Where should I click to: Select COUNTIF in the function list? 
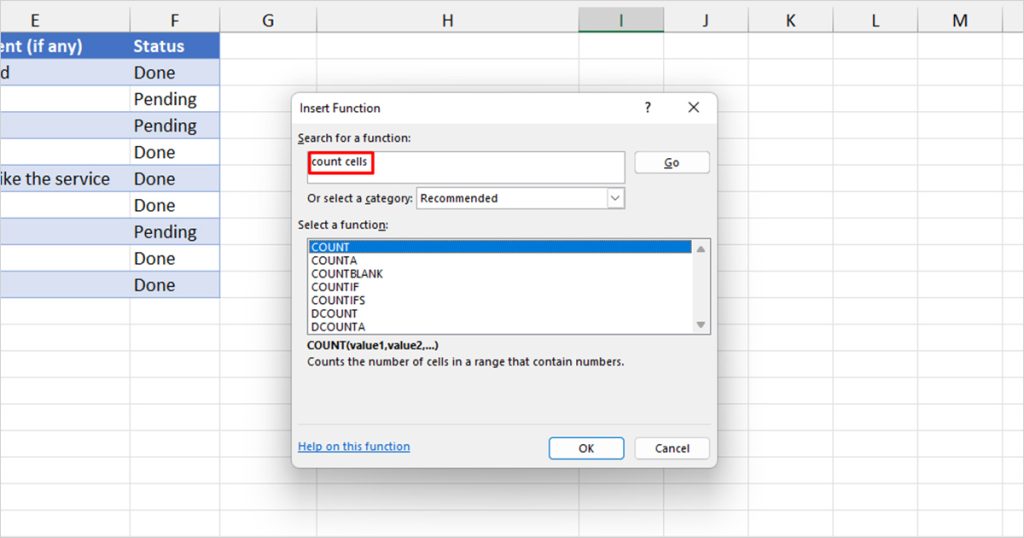coord(500,287)
